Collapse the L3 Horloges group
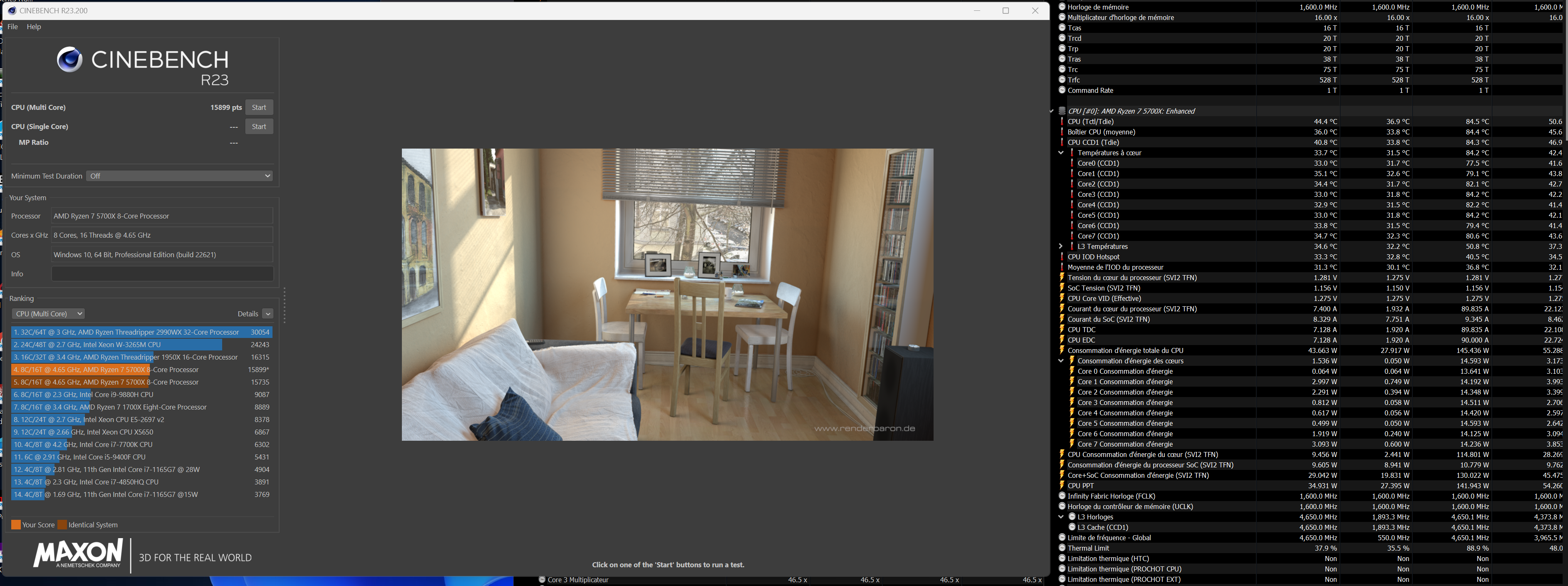 (x=1061, y=517)
